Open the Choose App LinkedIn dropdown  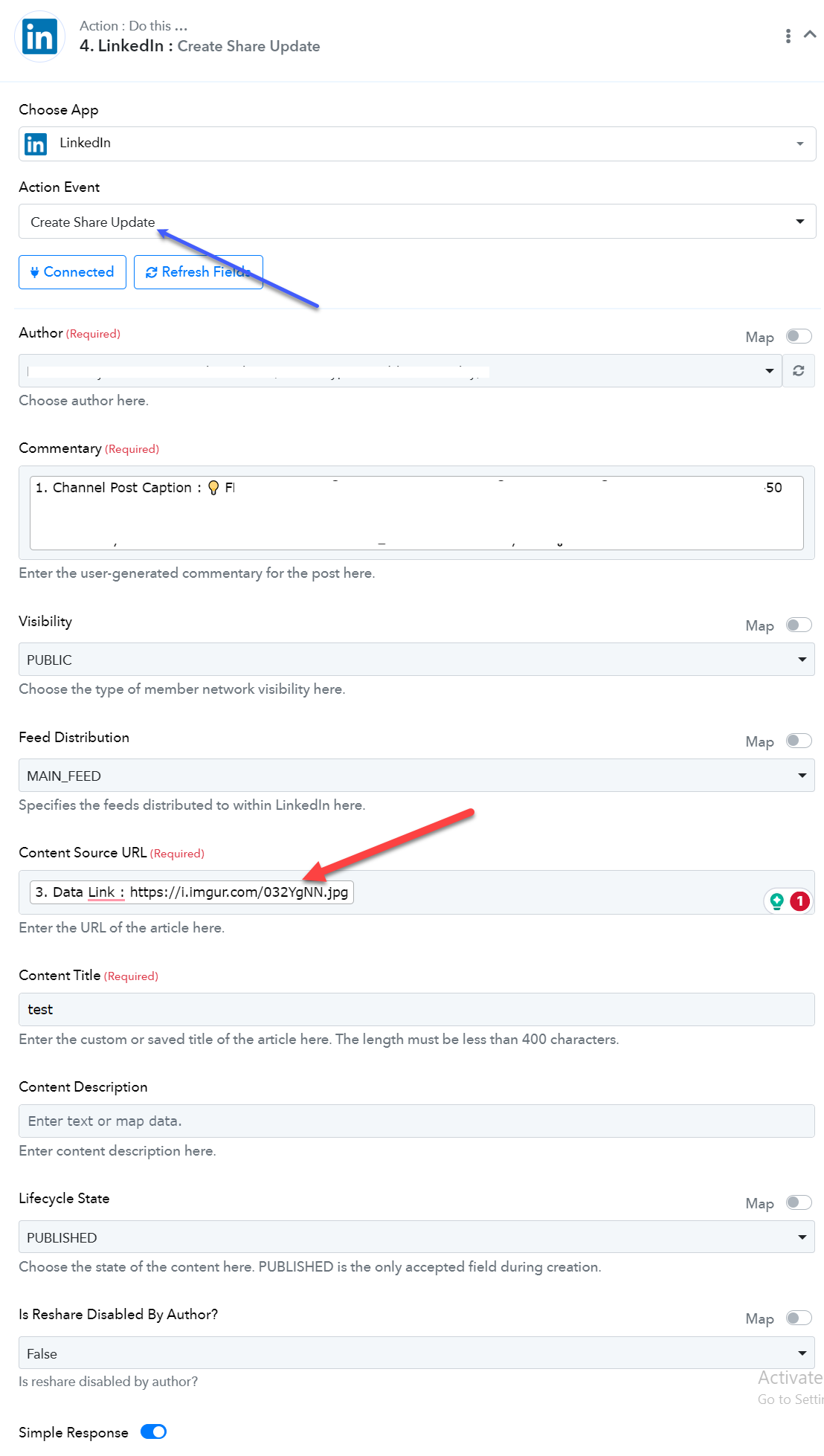click(x=417, y=144)
